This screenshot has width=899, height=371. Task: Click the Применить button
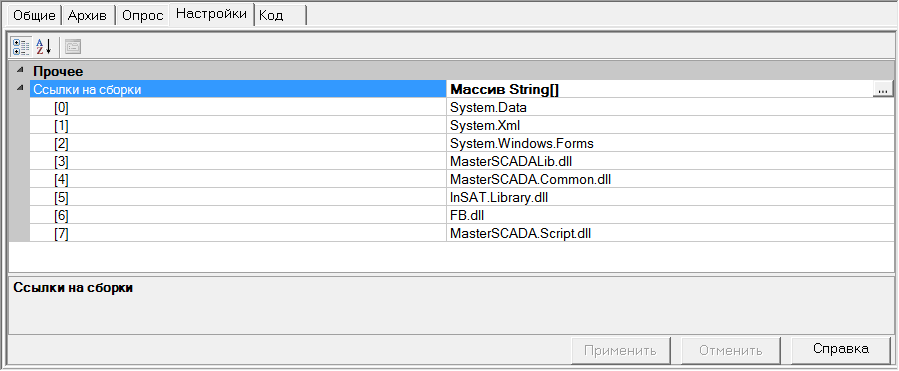coord(620,350)
